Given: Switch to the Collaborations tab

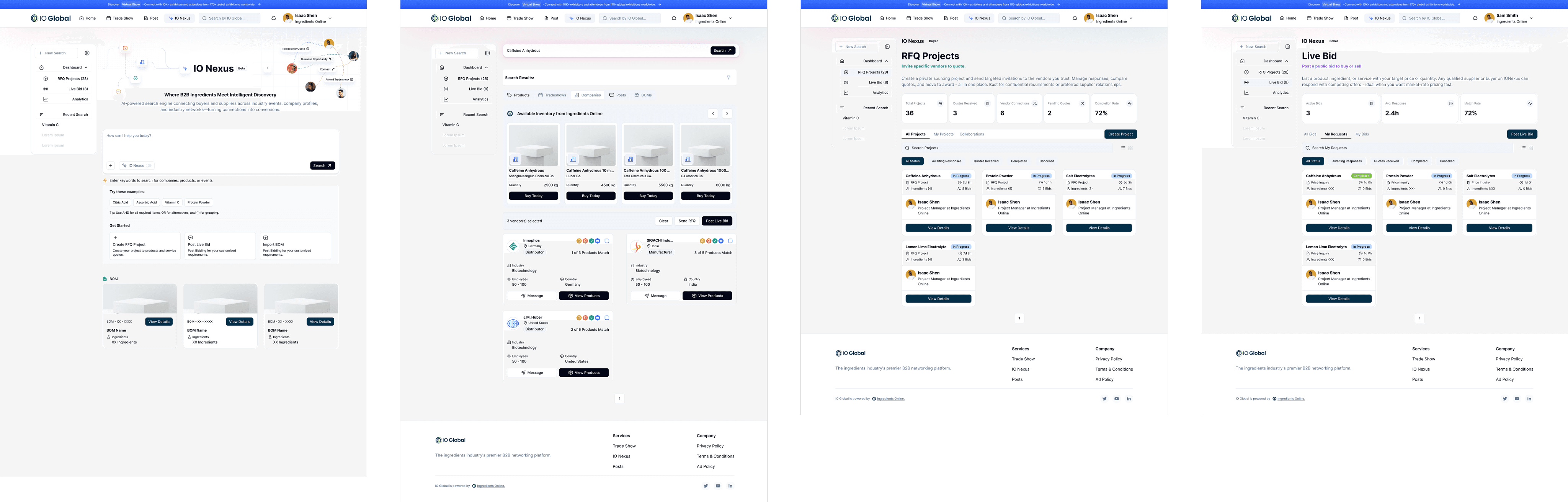Looking at the screenshot, I should 972,134.
